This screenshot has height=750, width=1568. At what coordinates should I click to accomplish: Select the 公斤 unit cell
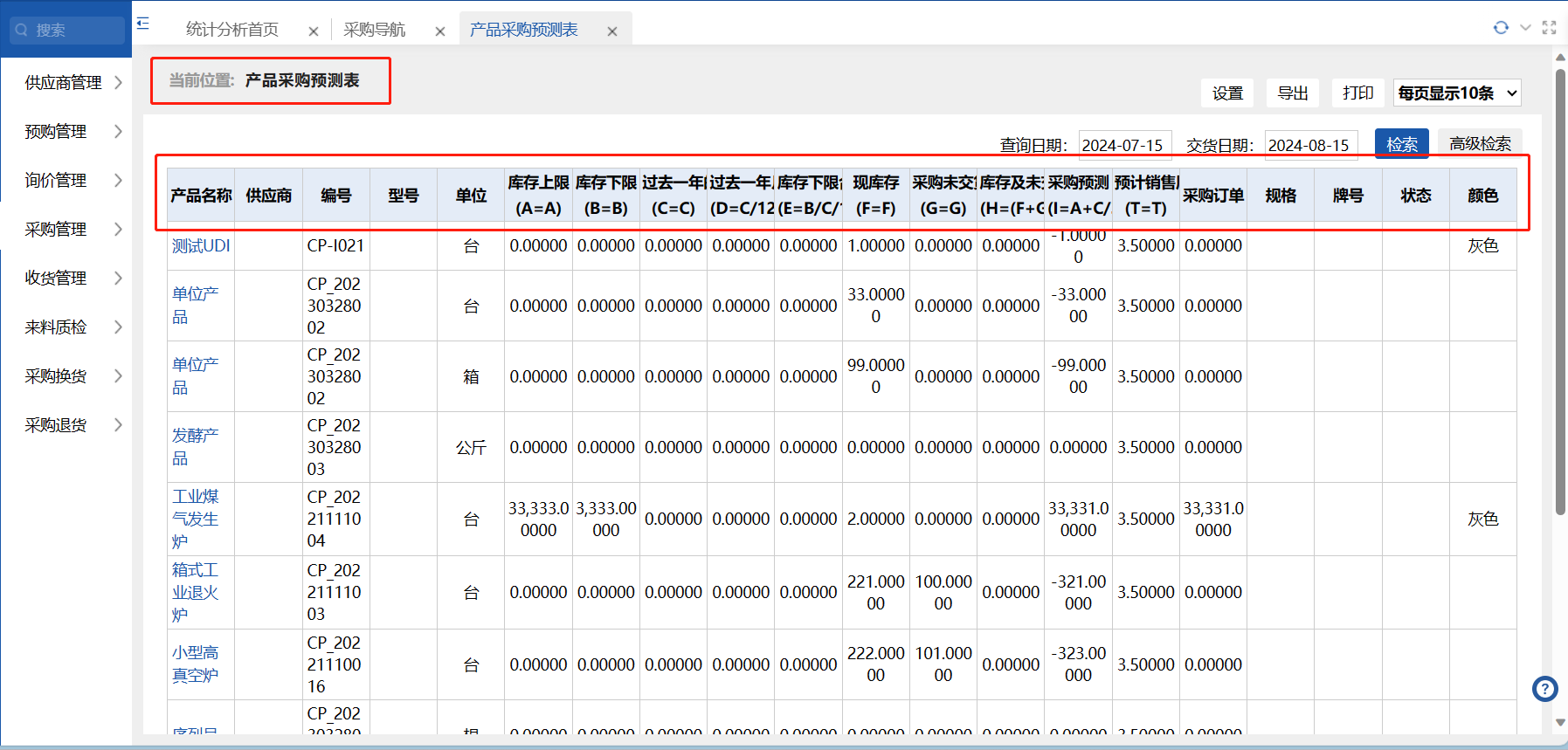pyautogui.click(x=471, y=447)
